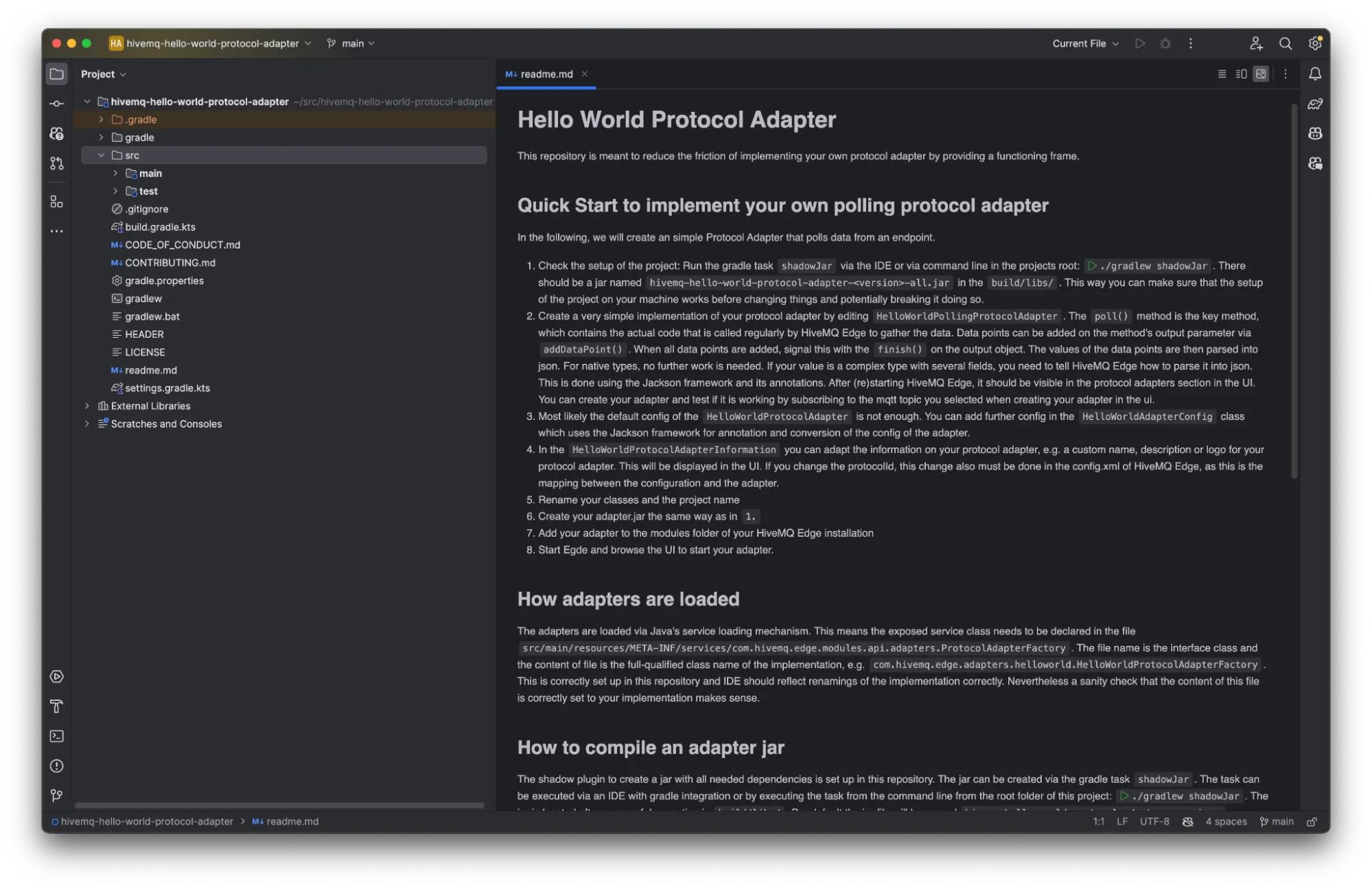Viewport: 1372px width, 889px height.
Task: Click the 4 spaces indent widget
Action: coord(1226,822)
